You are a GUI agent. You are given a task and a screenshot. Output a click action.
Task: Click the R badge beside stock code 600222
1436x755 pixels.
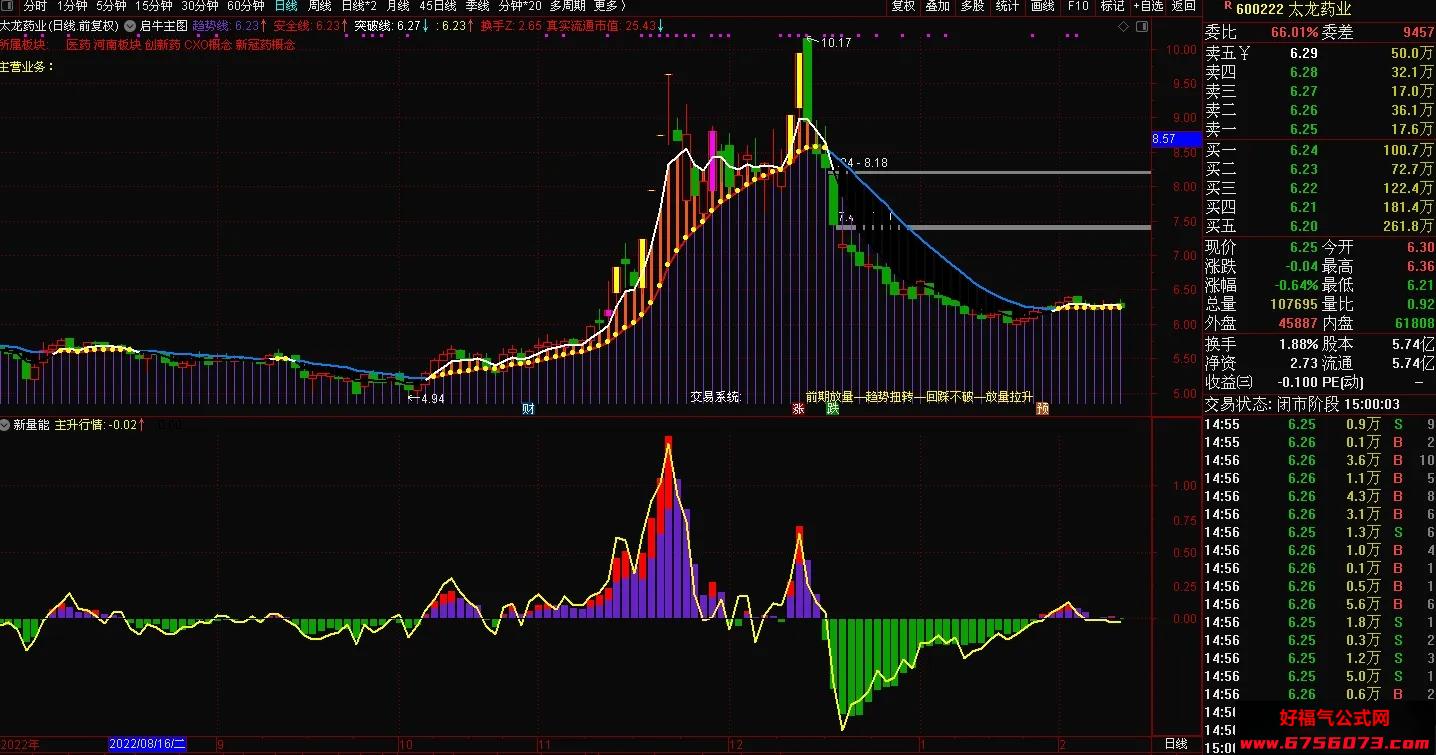pyautogui.click(x=1226, y=4)
